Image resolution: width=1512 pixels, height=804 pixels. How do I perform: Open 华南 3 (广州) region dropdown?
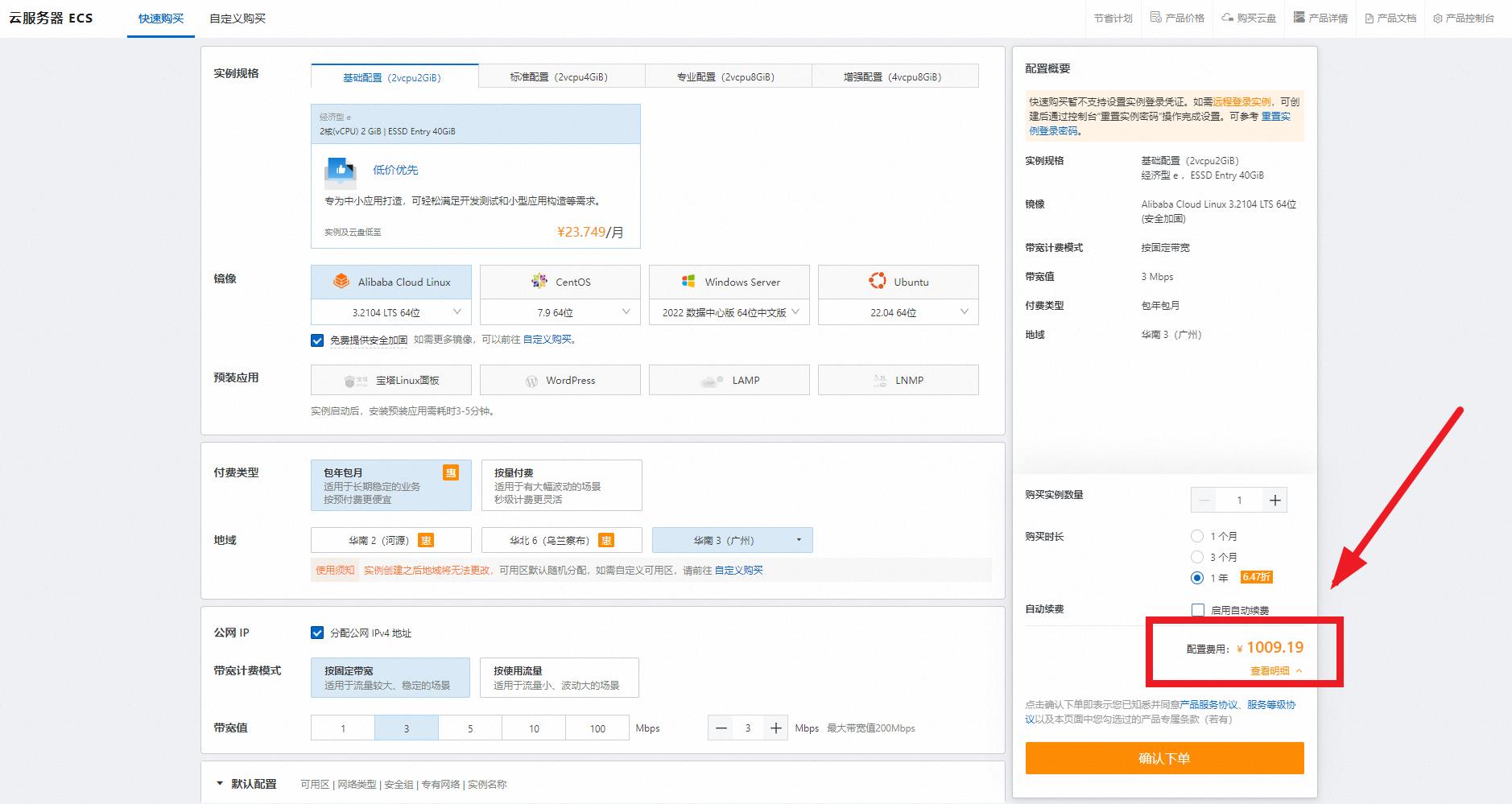[733, 540]
